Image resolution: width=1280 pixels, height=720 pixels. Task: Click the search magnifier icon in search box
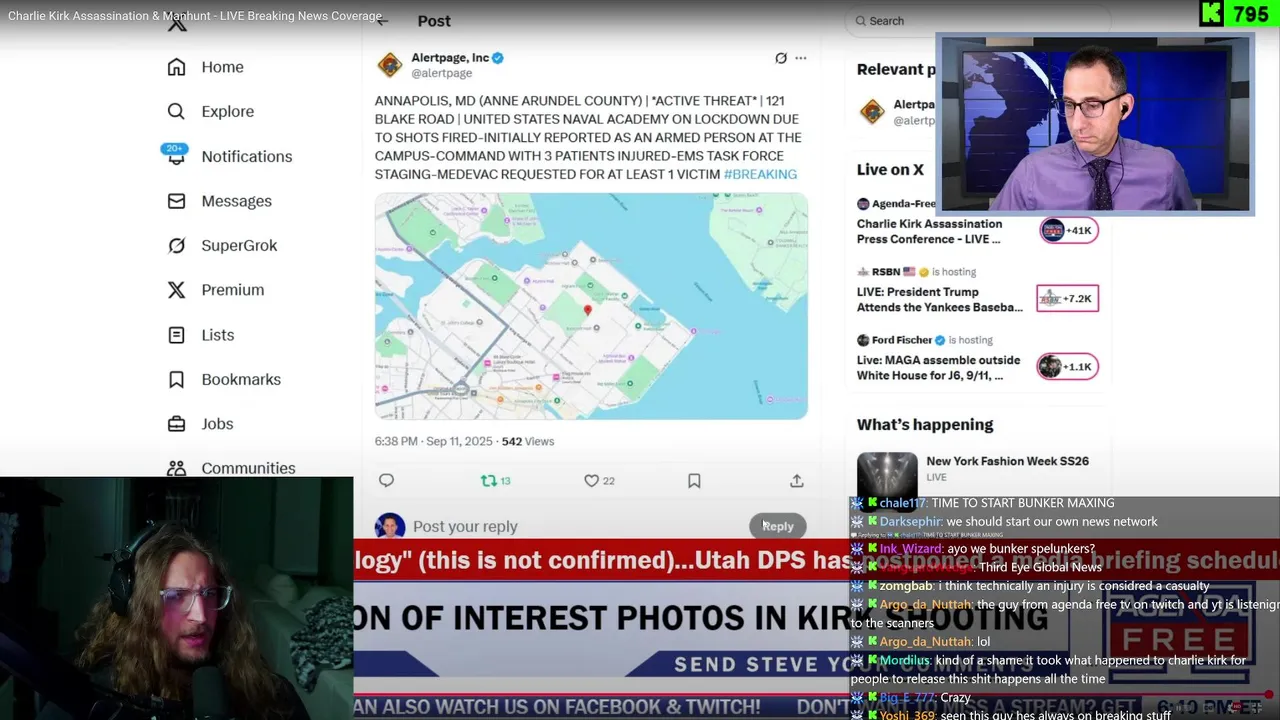click(x=859, y=21)
